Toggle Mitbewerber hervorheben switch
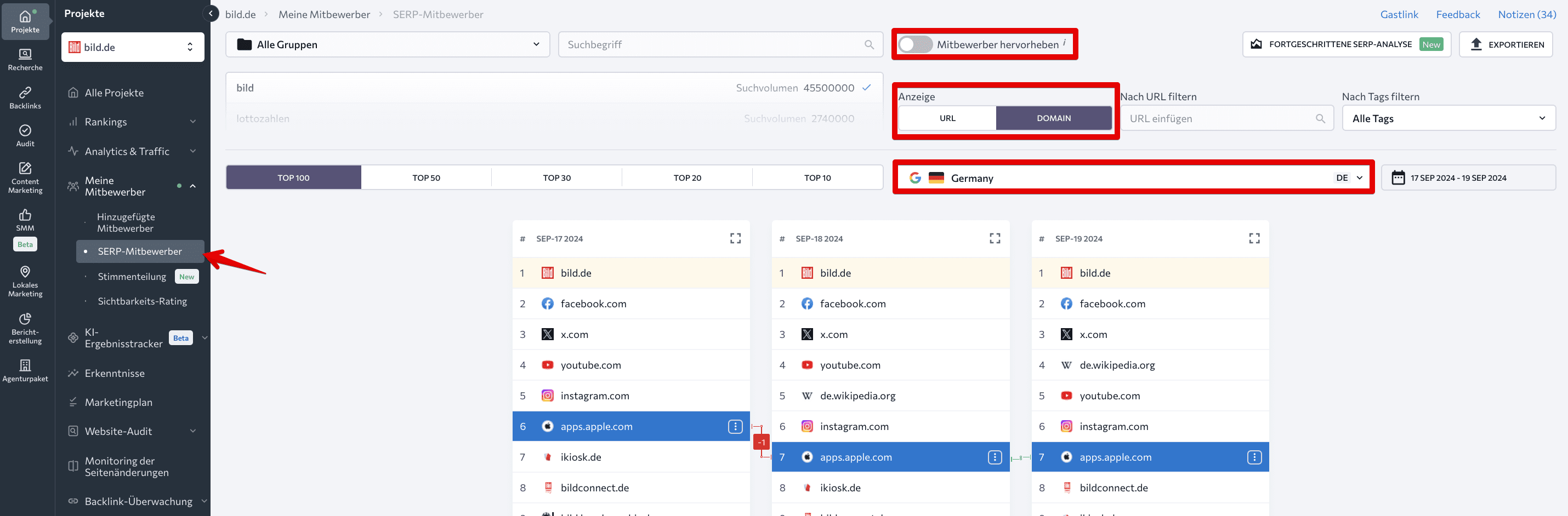 pos(915,44)
